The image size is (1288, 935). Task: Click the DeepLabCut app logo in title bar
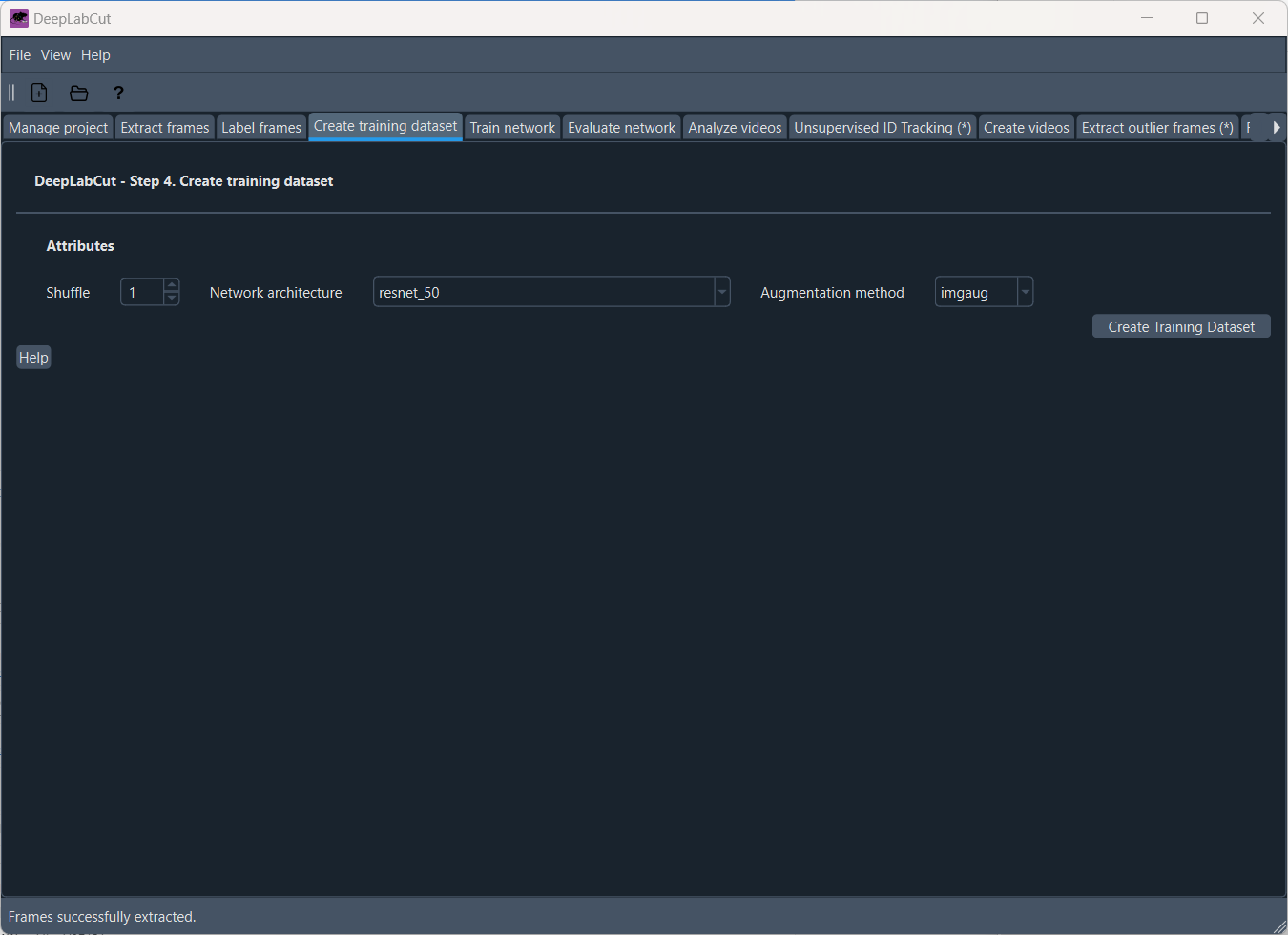pos(18,18)
